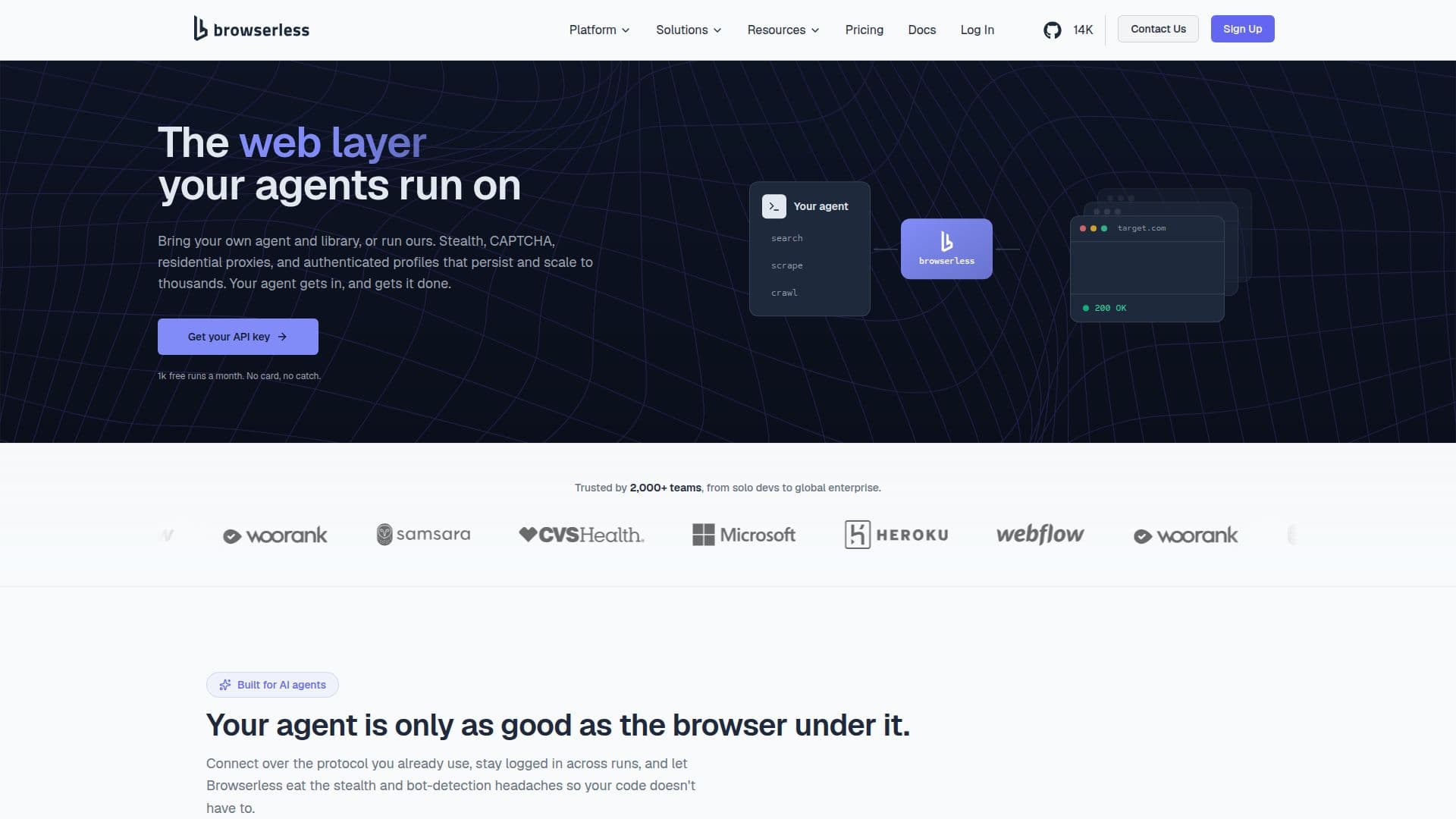The image size is (1456, 819).
Task: Expand the Solutions dropdown menu
Action: pos(689,30)
